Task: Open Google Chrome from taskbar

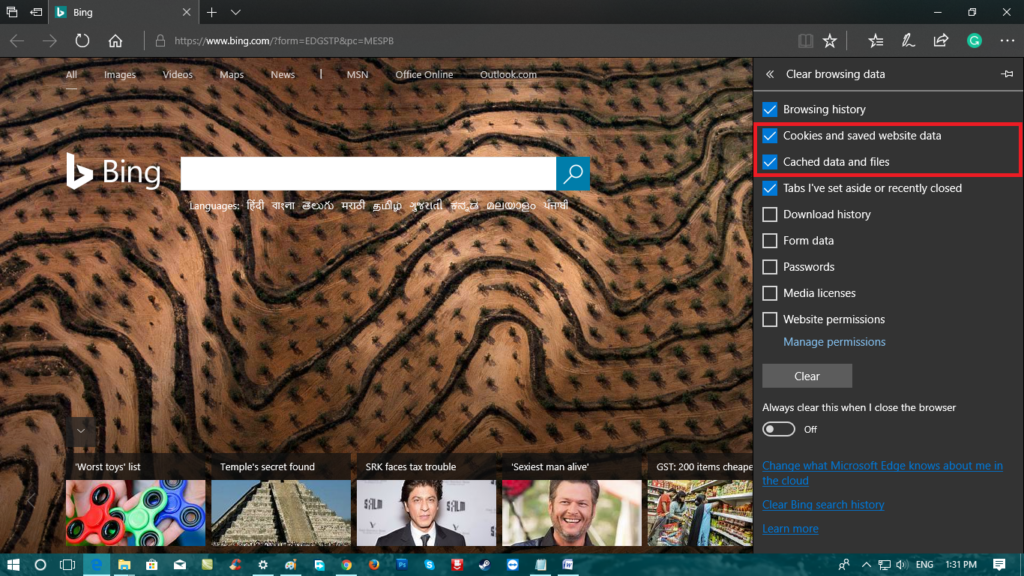Action: pos(346,564)
